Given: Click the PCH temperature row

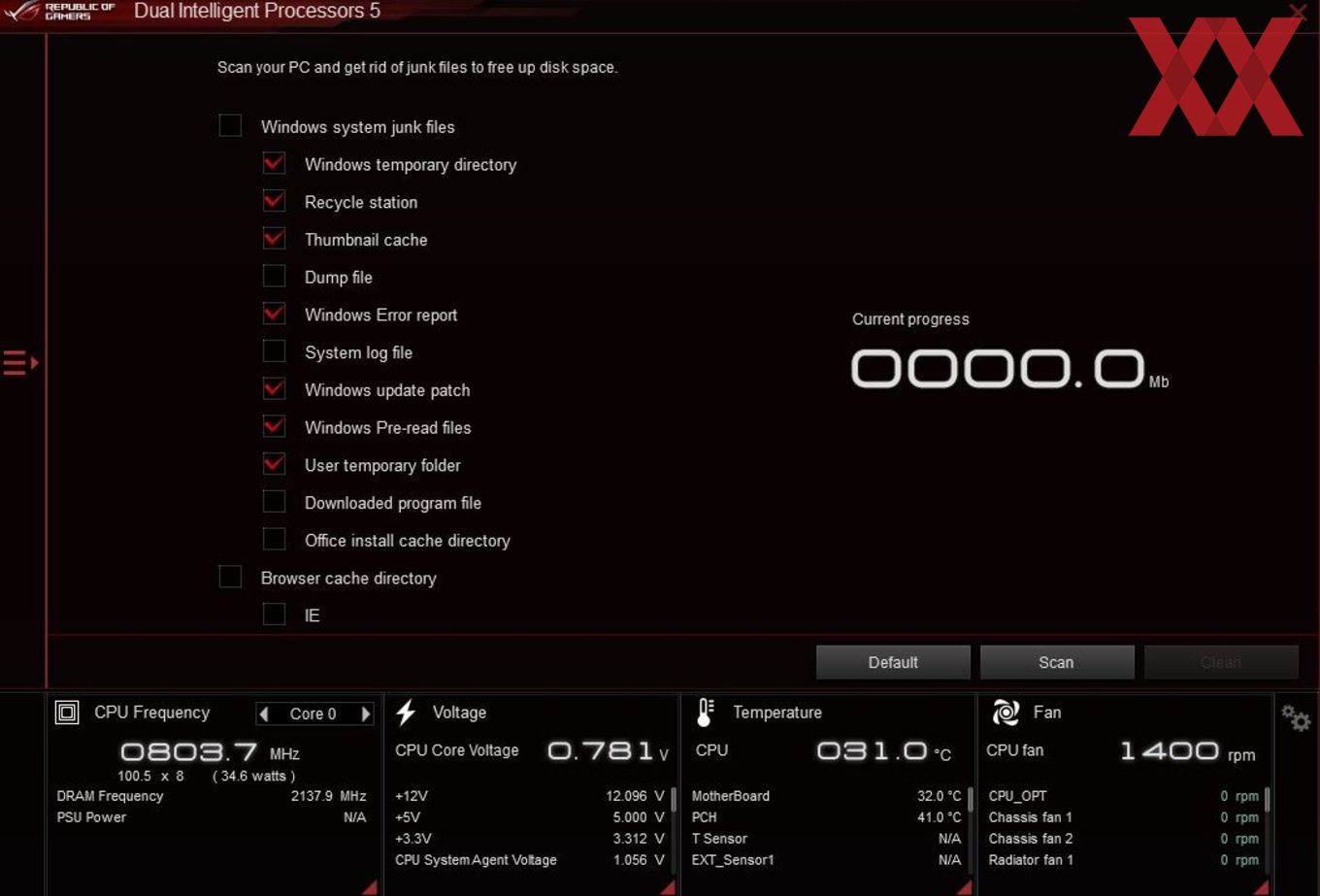Looking at the screenshot, I should (826, 817).
